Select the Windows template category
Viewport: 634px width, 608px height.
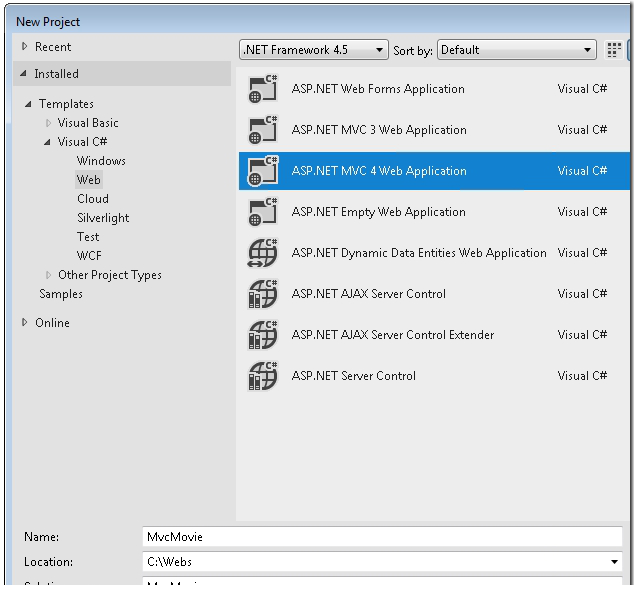click(x=101, y=161)
